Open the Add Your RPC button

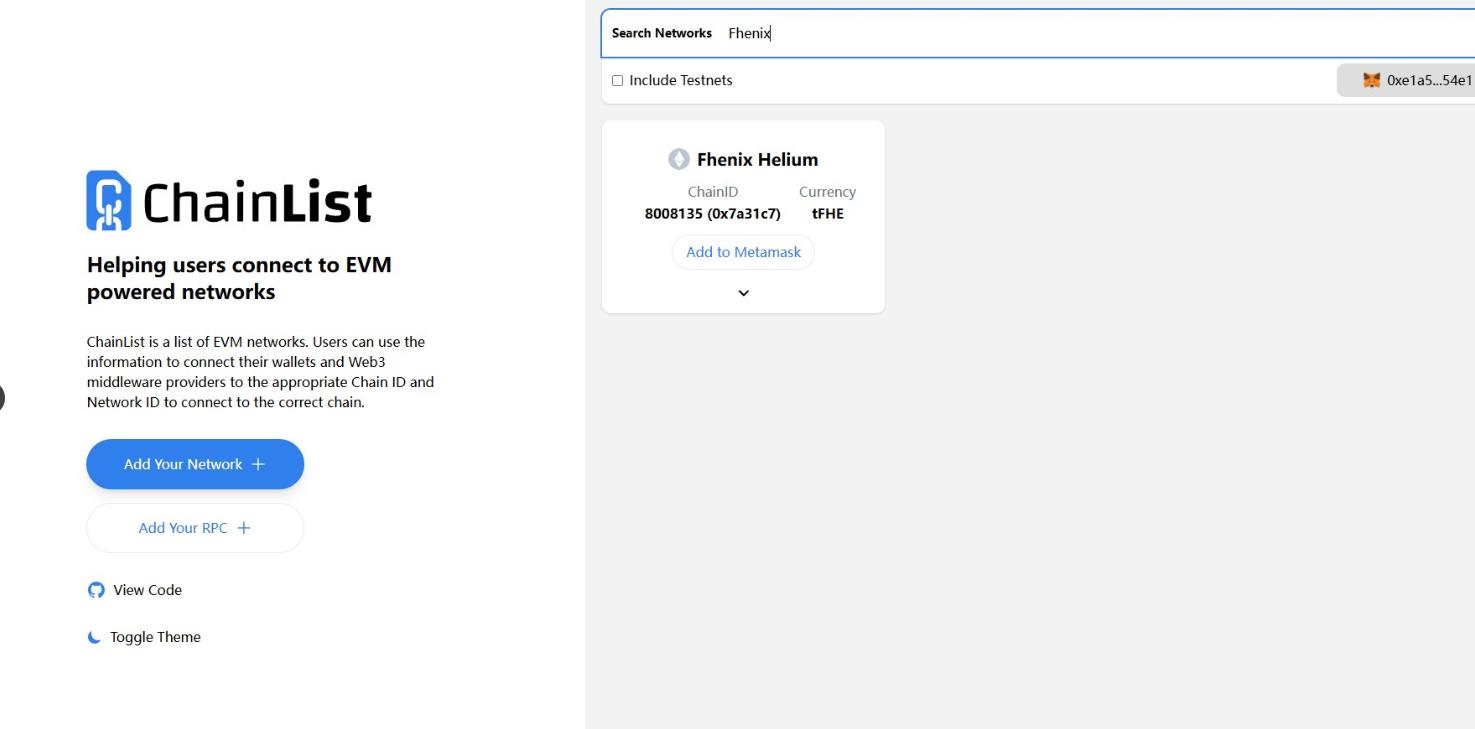coord(195,528)
